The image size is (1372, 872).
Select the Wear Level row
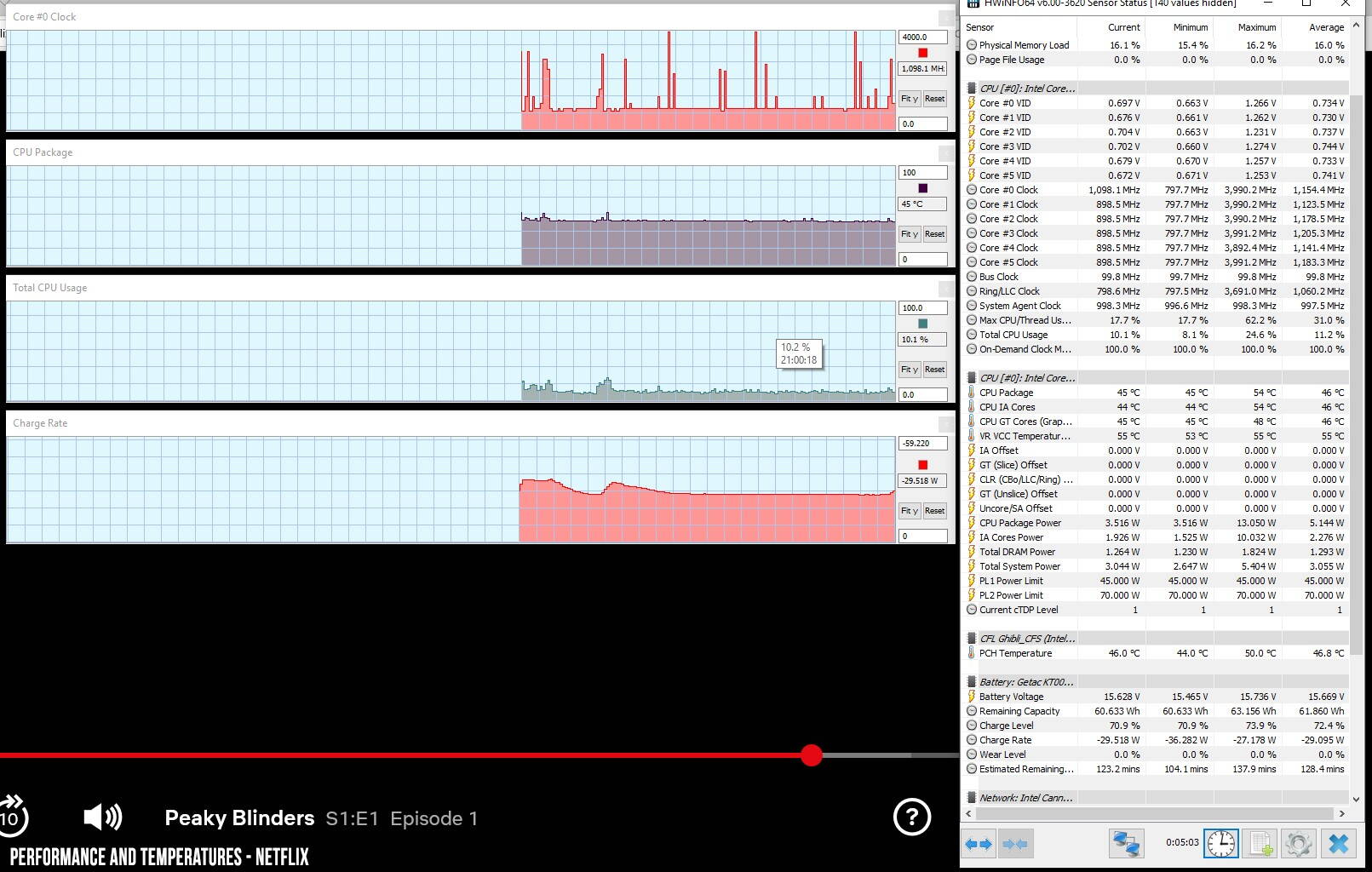(1157, 754)
